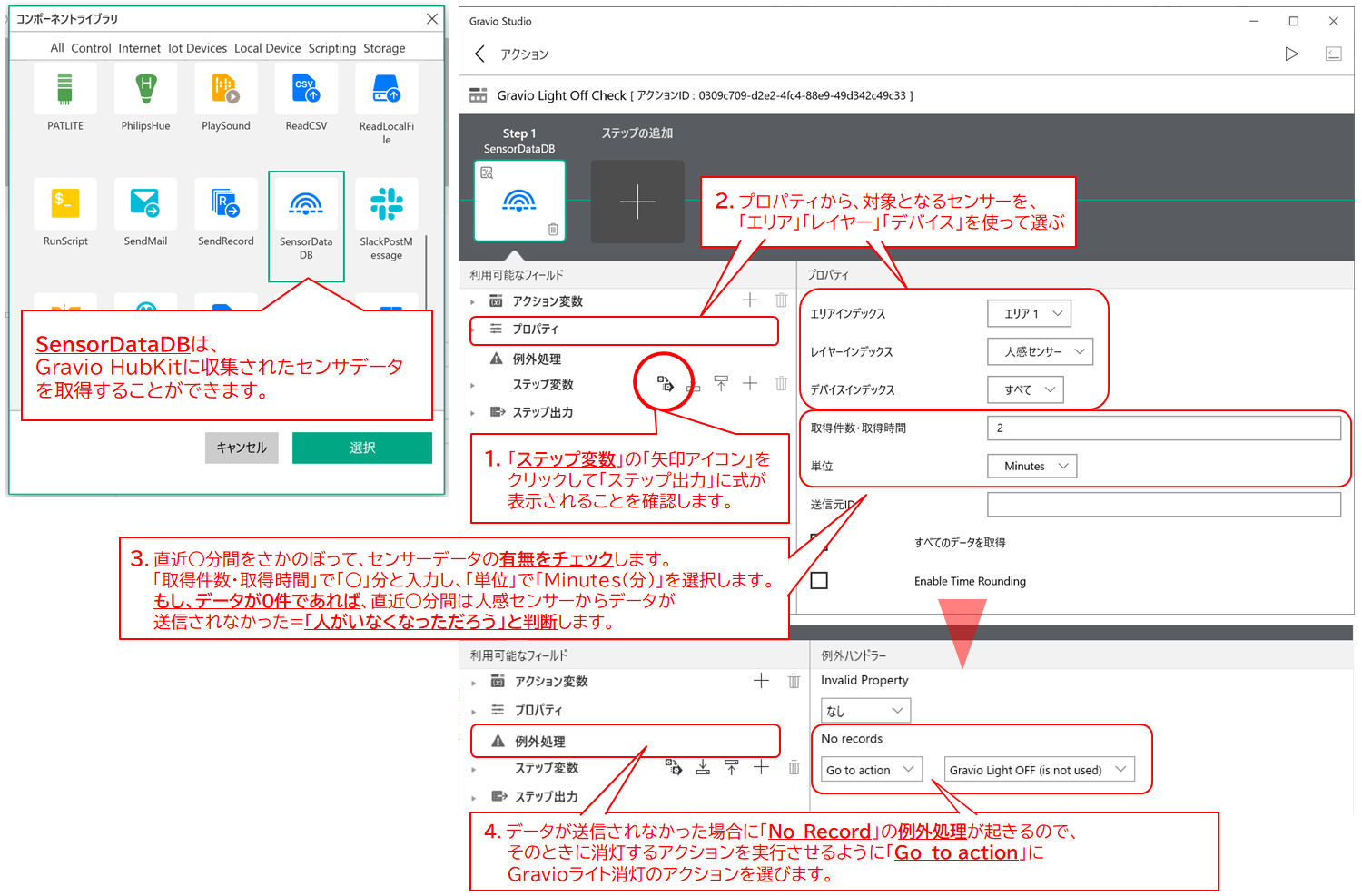Screen dimensions: 1362x896
Task: Click the green 選択 button
Action: [362, 448]
